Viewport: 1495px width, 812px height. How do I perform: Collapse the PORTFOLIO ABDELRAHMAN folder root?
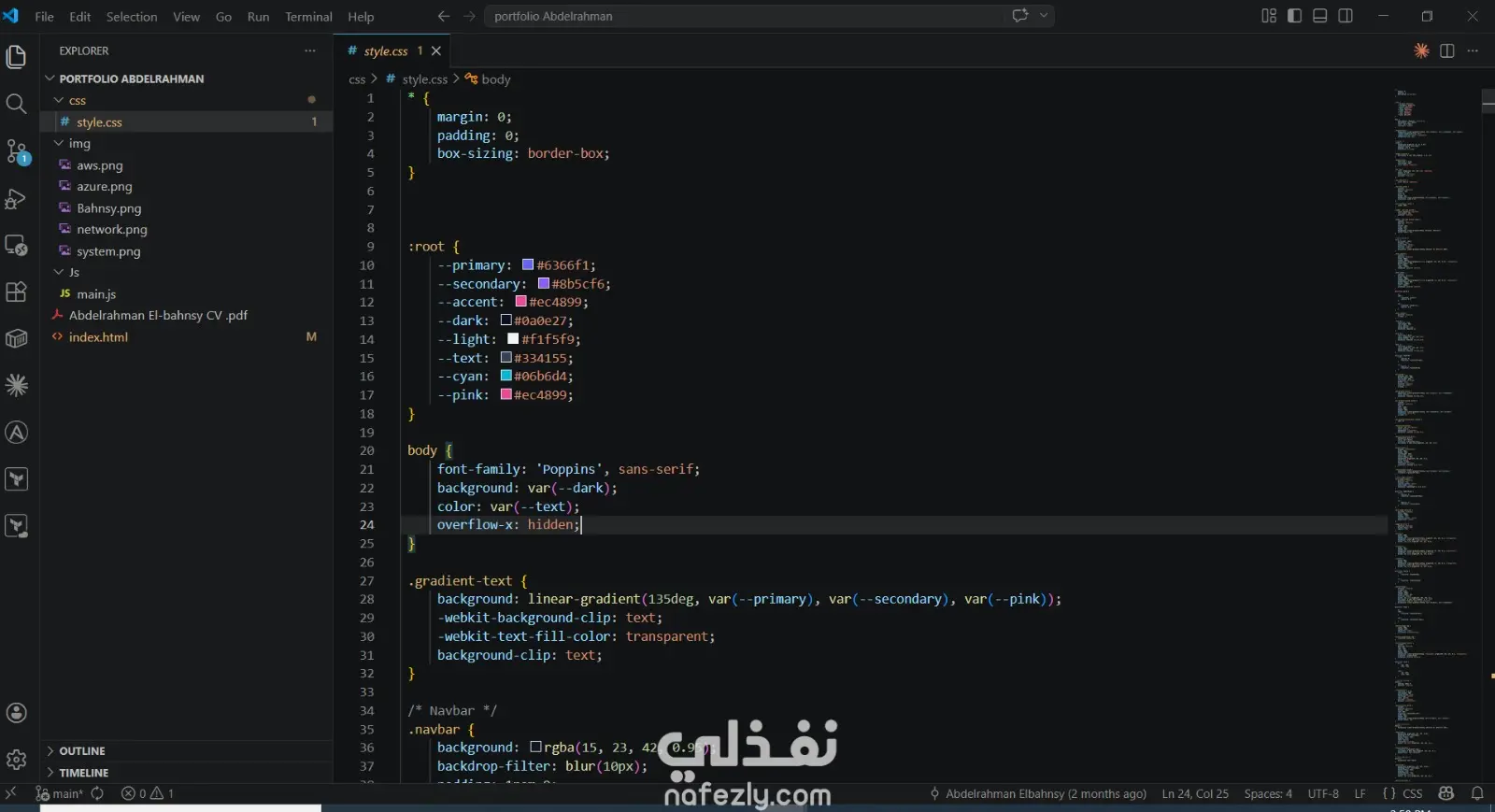50,78
